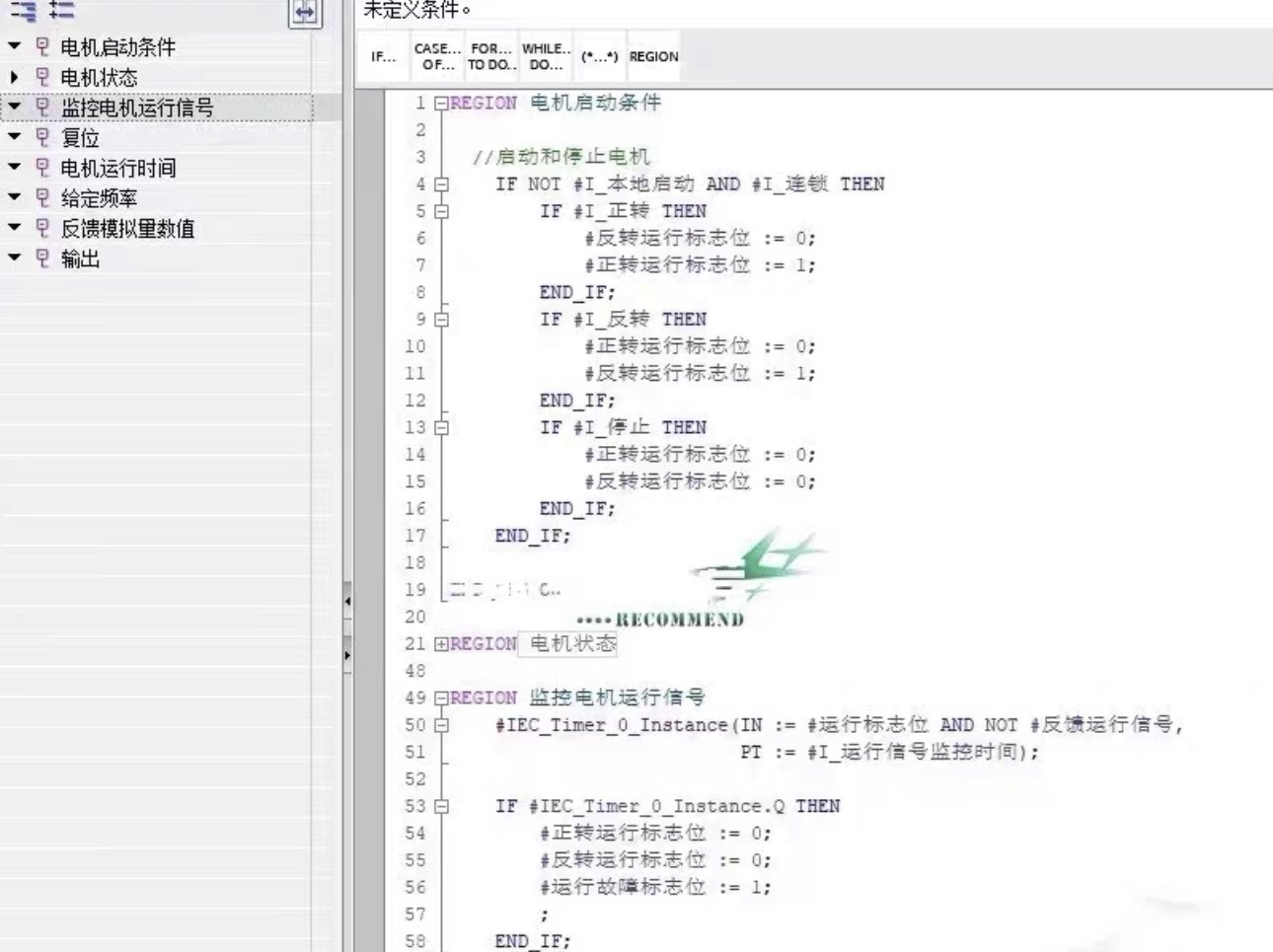
Task: Insert a WHILE DO loop template
Action: coord(546,56)
